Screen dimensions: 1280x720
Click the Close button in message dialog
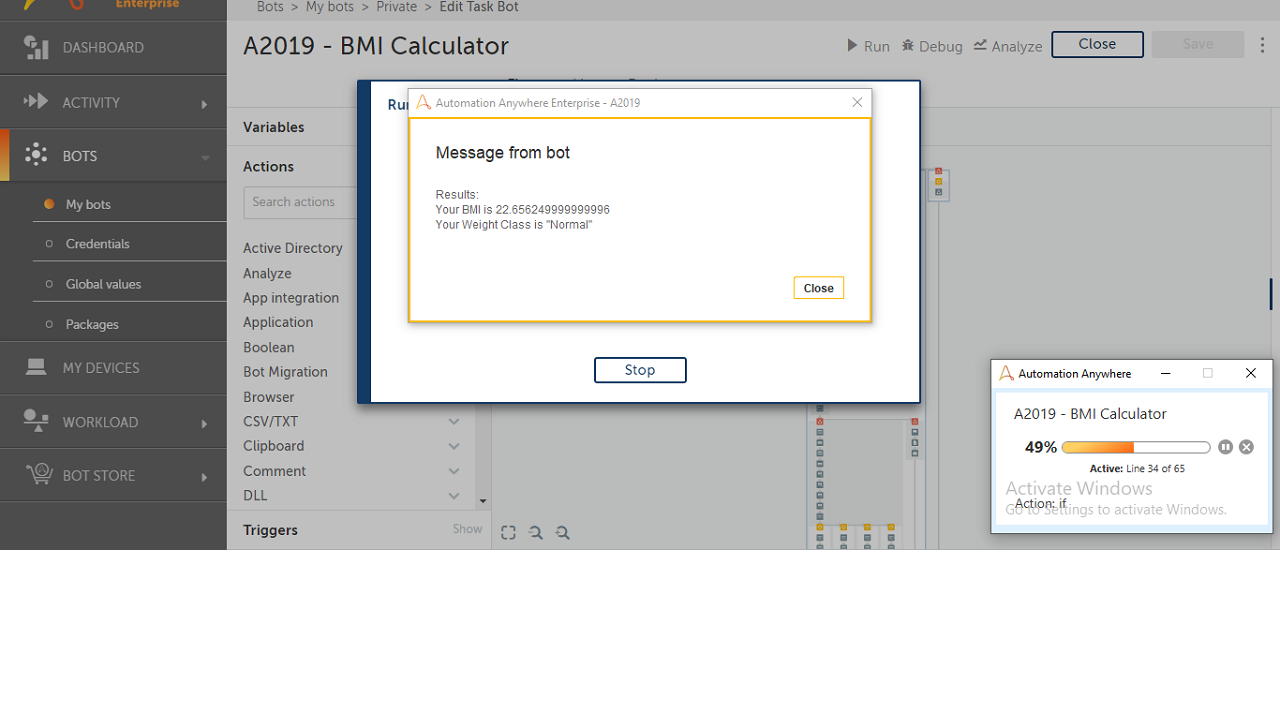pos(818,288)
